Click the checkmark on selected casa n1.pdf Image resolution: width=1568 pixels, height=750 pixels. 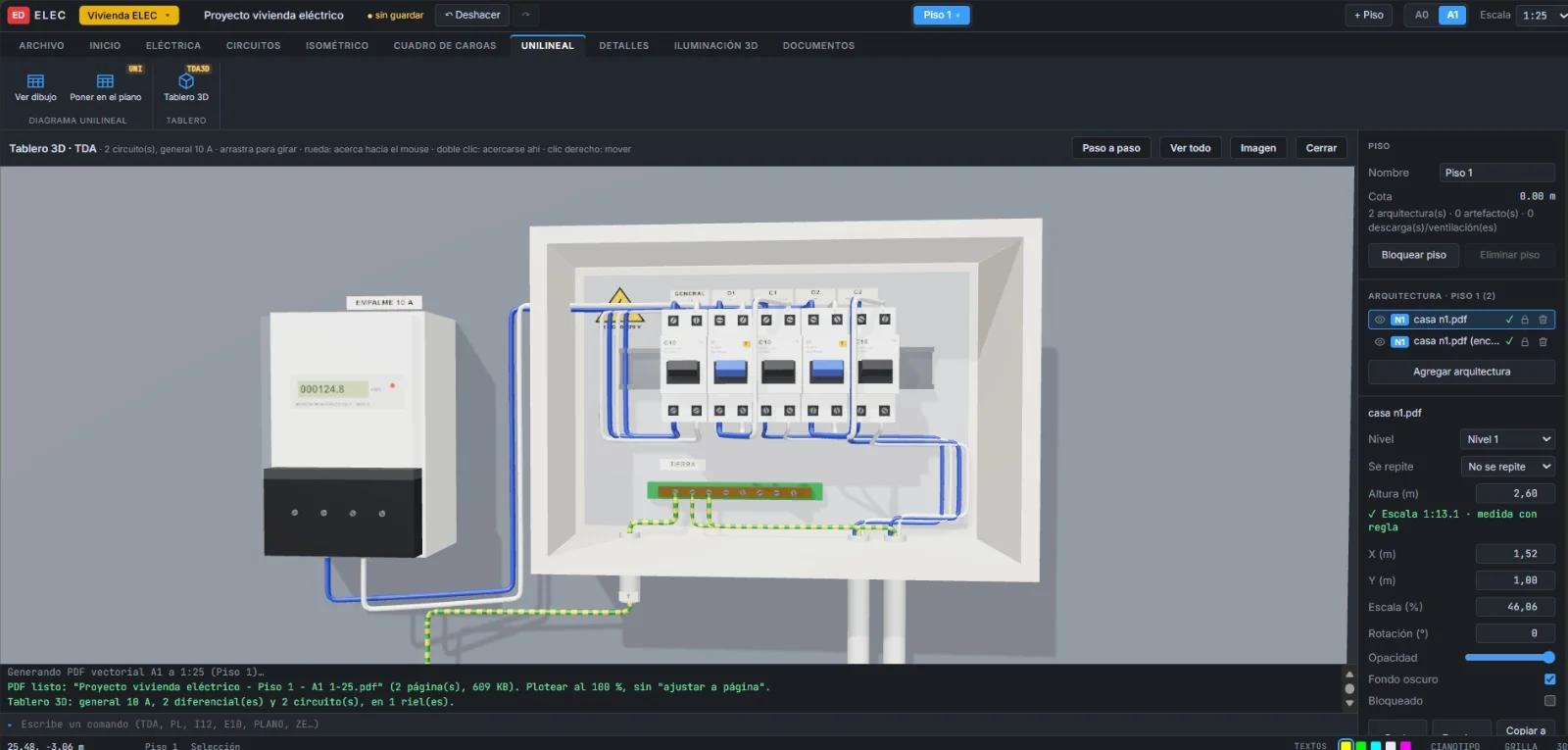click(x=1509, y=320)
